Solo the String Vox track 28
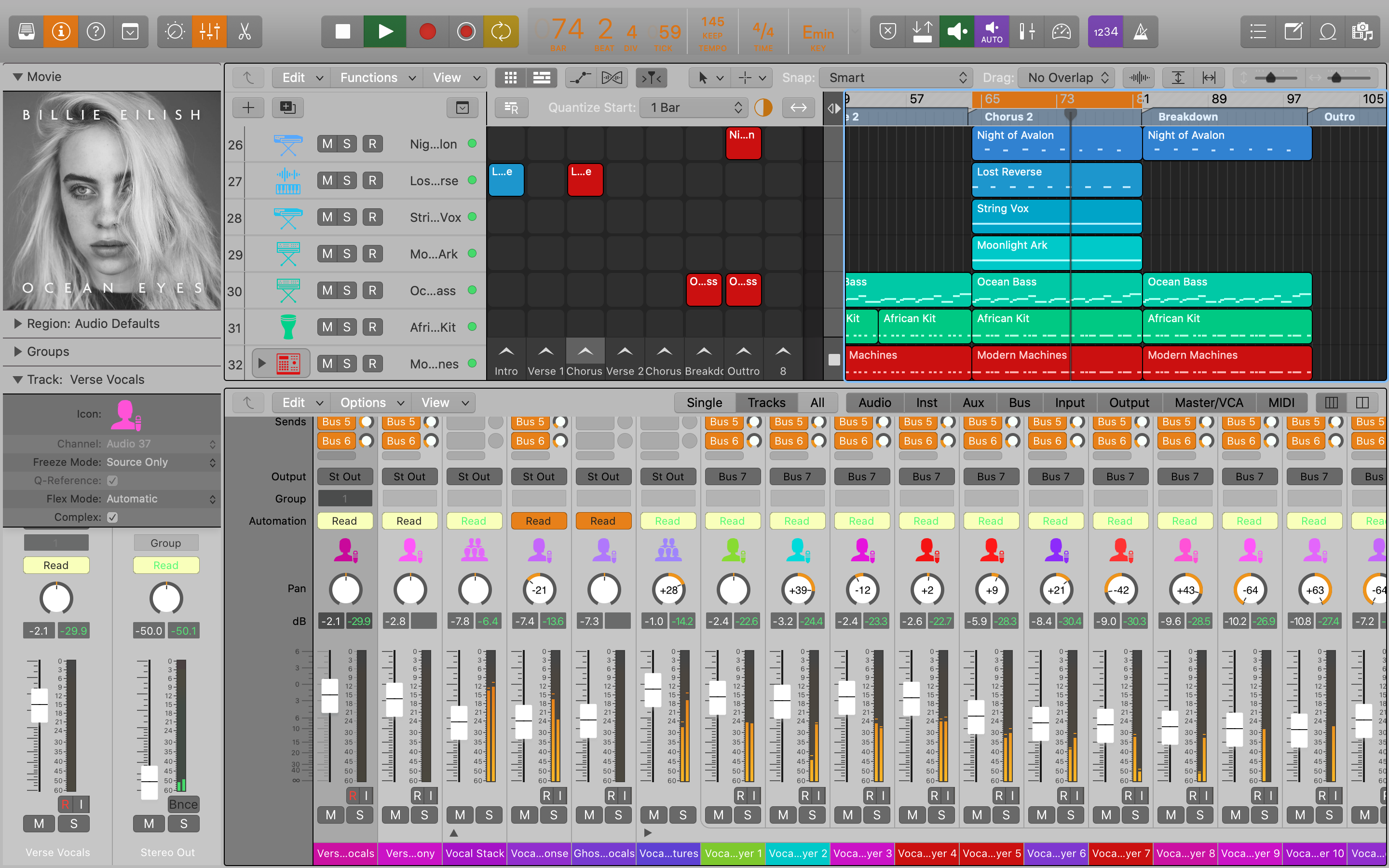This screenshot has width=1389, height=868. tap(347, 217)
